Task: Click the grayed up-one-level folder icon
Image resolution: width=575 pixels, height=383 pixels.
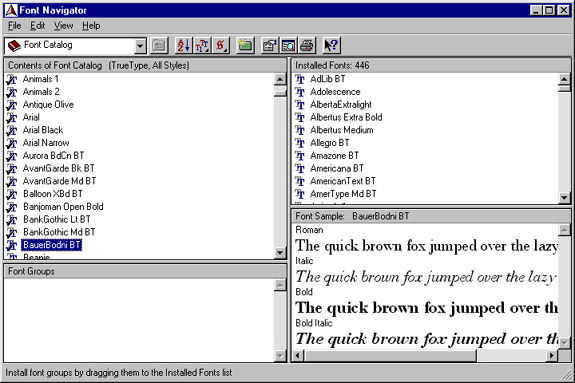Action: pos(159,45)
